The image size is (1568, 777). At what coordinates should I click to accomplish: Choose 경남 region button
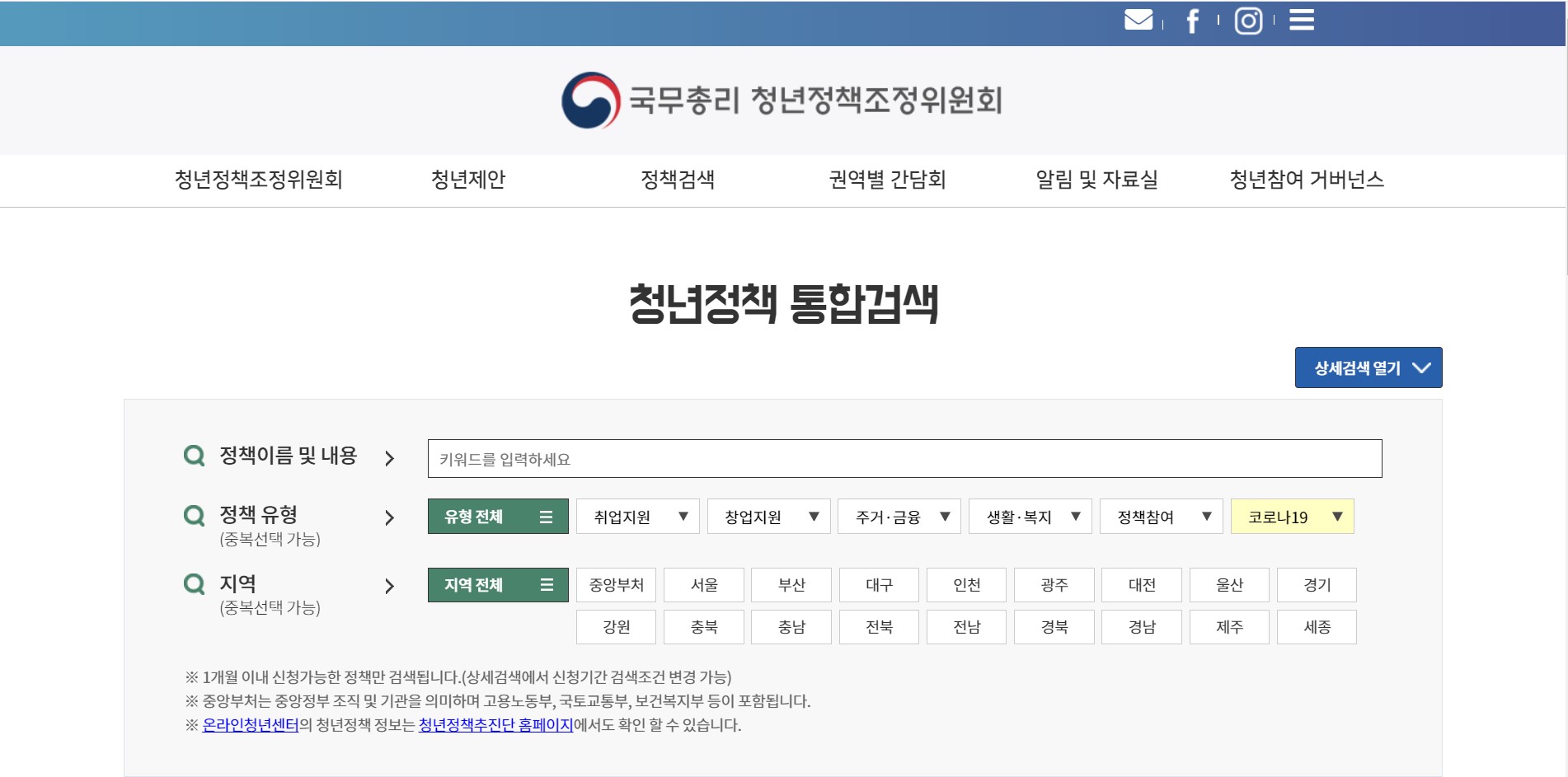click(1142, 627)
